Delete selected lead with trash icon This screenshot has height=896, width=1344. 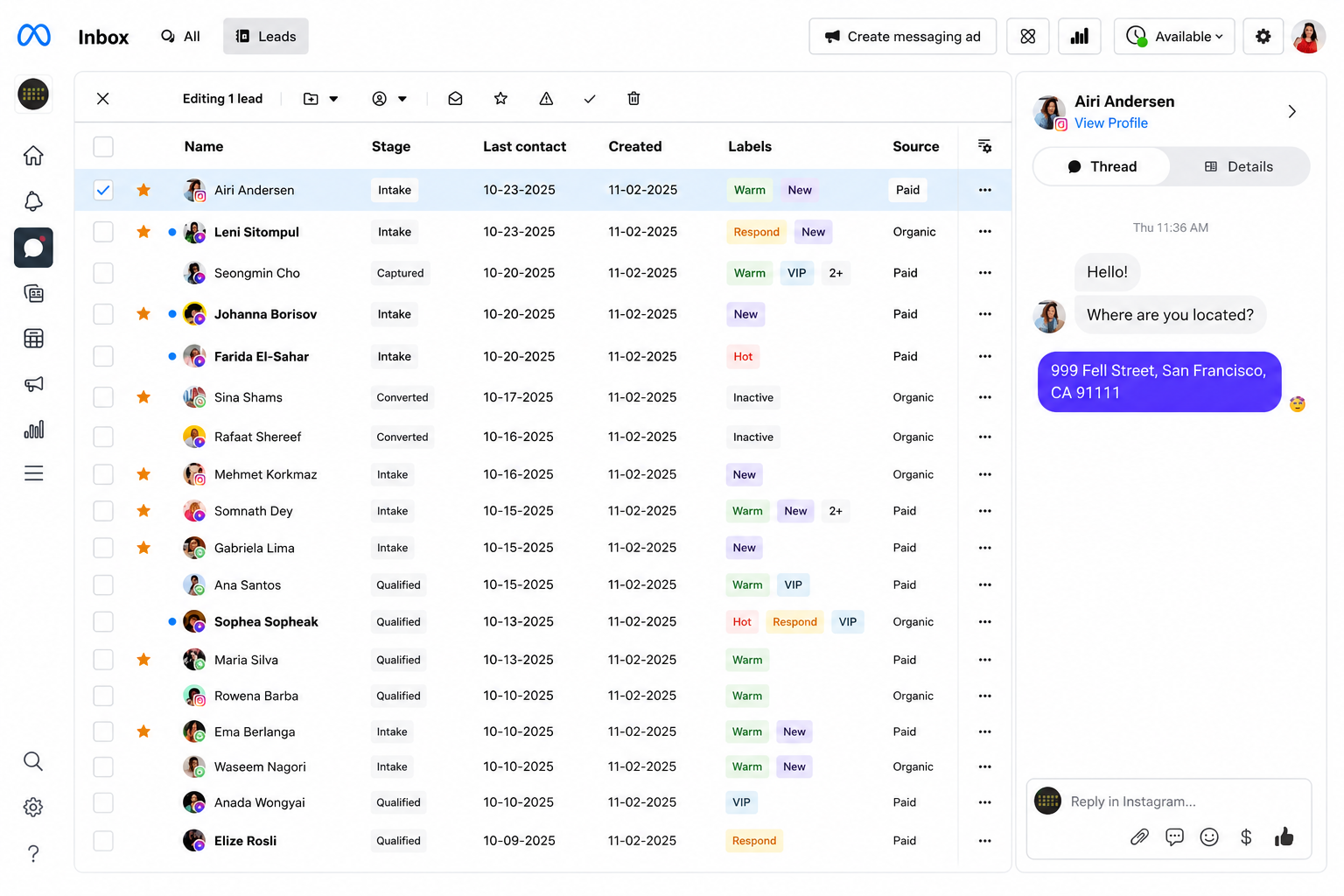point(633,99)
